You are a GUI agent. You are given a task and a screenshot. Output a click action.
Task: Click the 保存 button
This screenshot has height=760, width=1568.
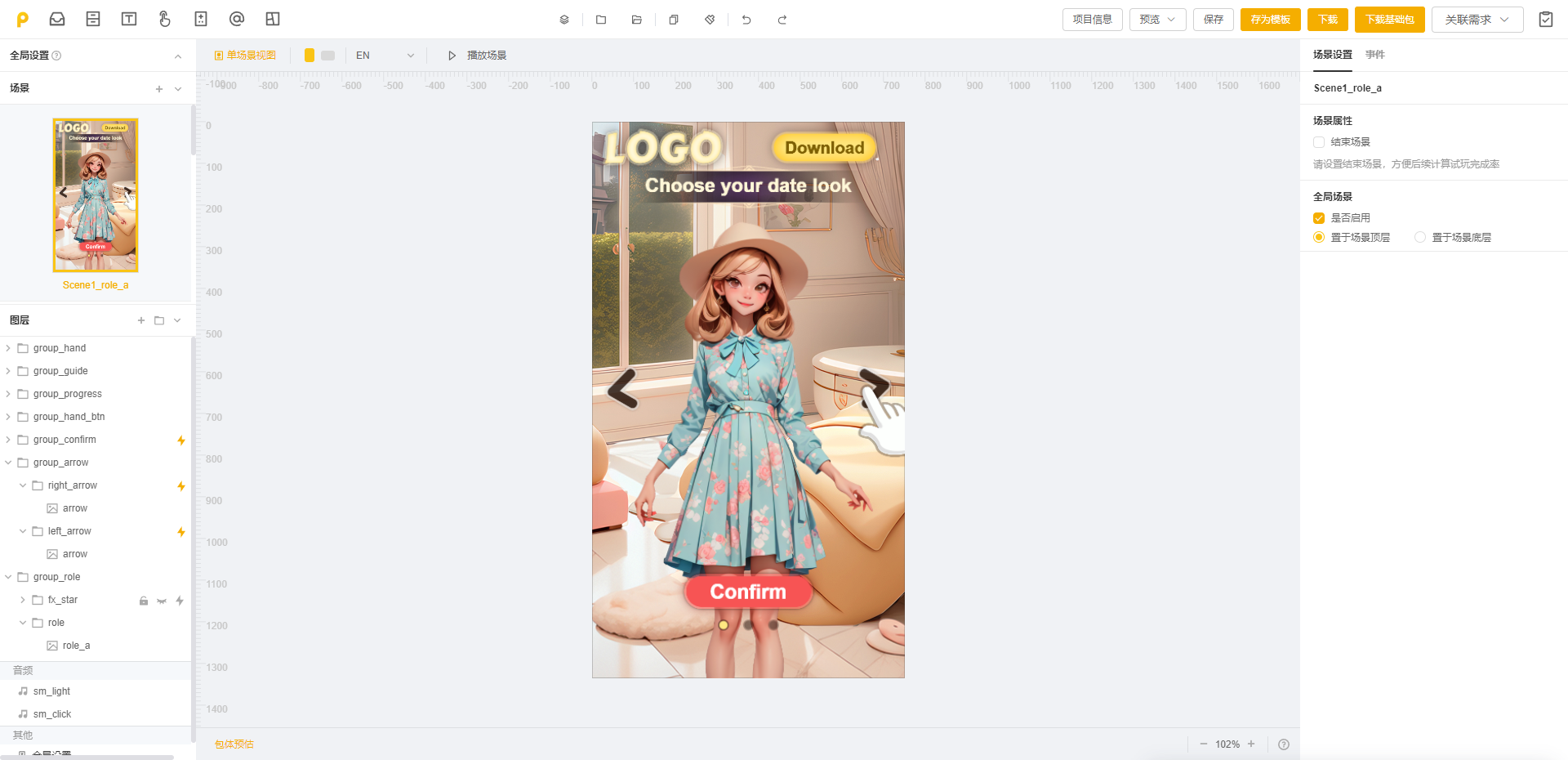click(1214, 20)
